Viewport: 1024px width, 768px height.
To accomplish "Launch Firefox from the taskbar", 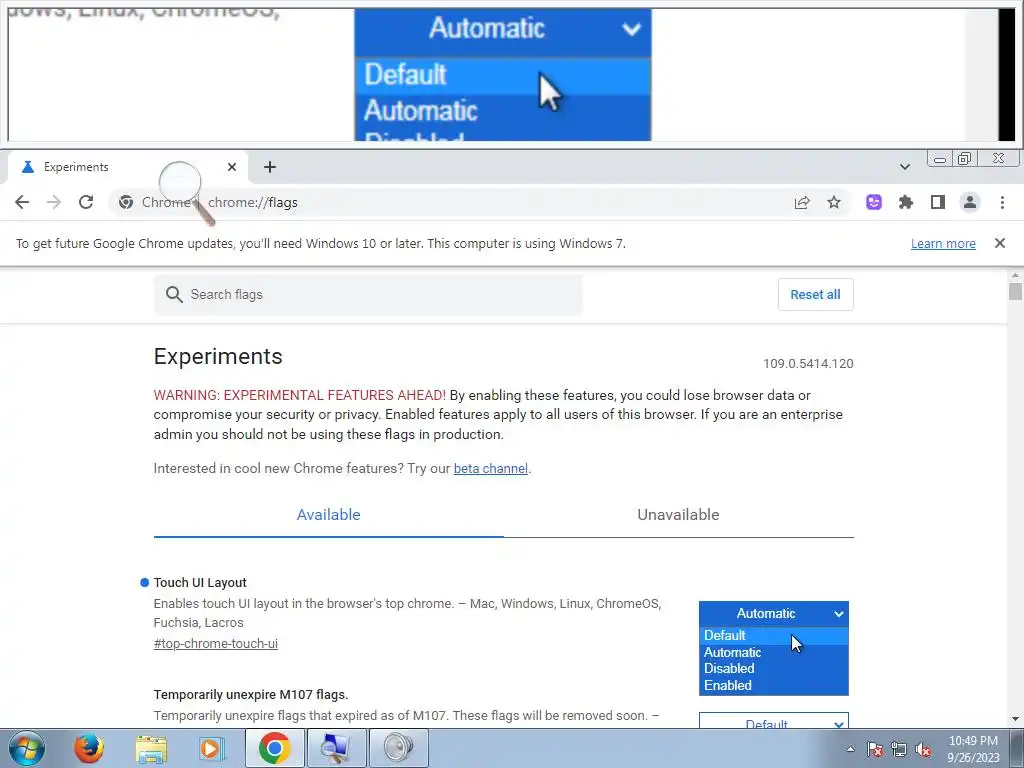I will [x=89, y=748].
